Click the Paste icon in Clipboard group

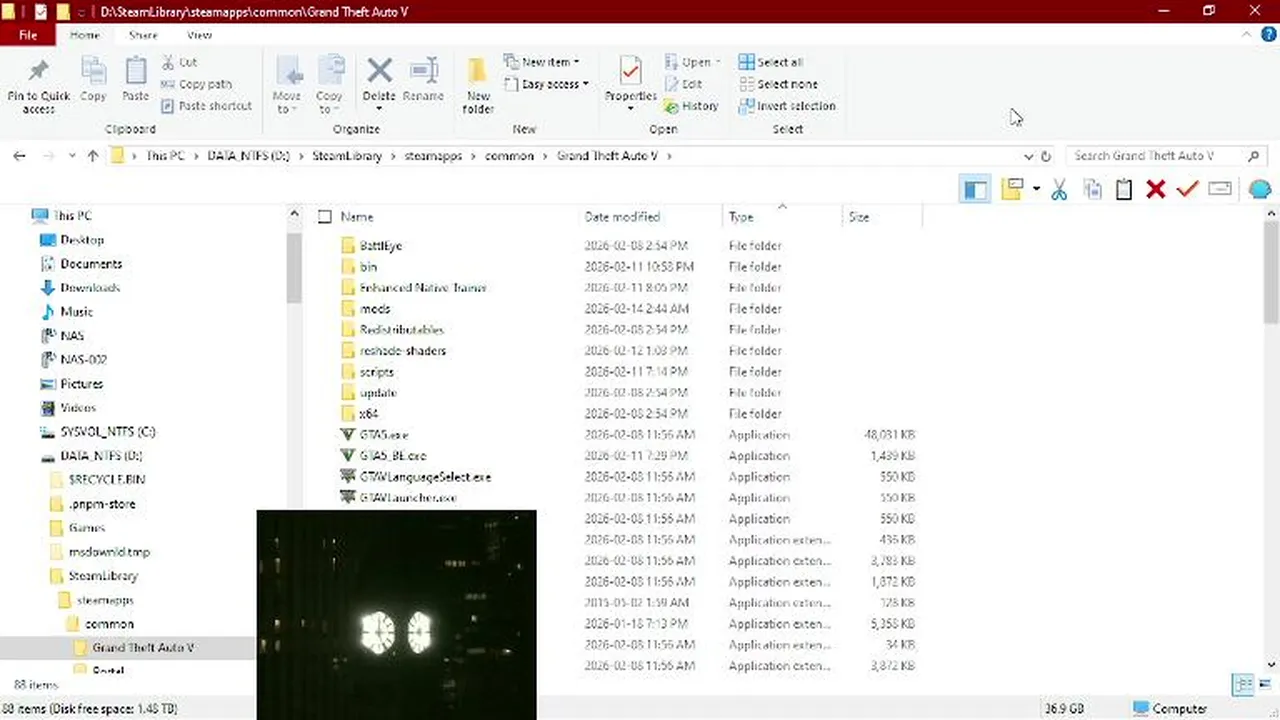tap(136, 72)
